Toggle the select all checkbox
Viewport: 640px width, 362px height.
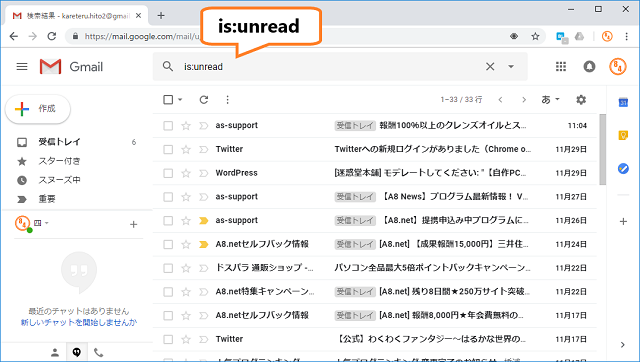coord(168,100)
